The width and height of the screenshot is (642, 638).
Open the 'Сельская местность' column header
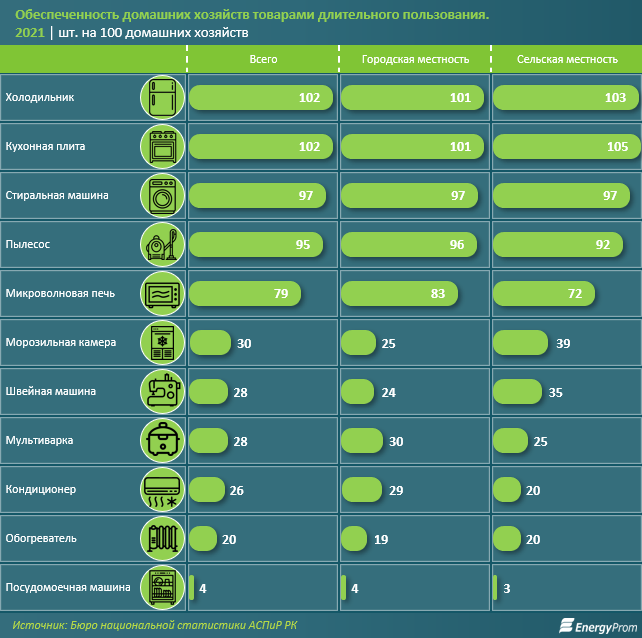pos(567,59)
